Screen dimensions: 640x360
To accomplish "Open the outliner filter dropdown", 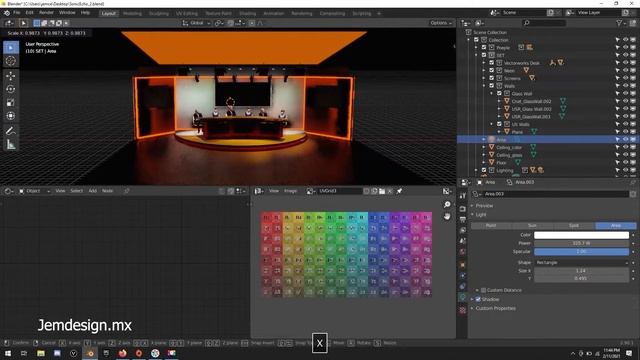I will (x=621, y=23).
